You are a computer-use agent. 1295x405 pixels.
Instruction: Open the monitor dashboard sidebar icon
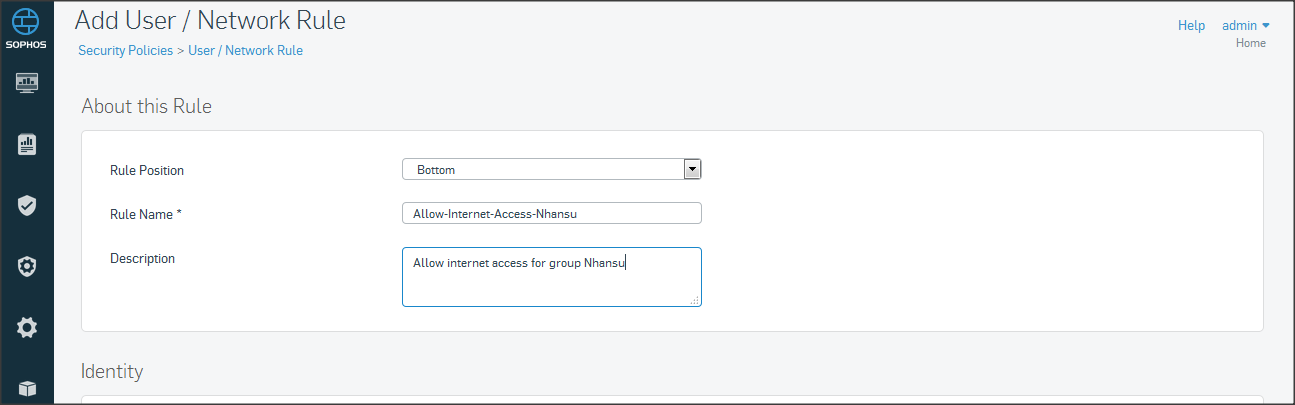pos(27,83)
